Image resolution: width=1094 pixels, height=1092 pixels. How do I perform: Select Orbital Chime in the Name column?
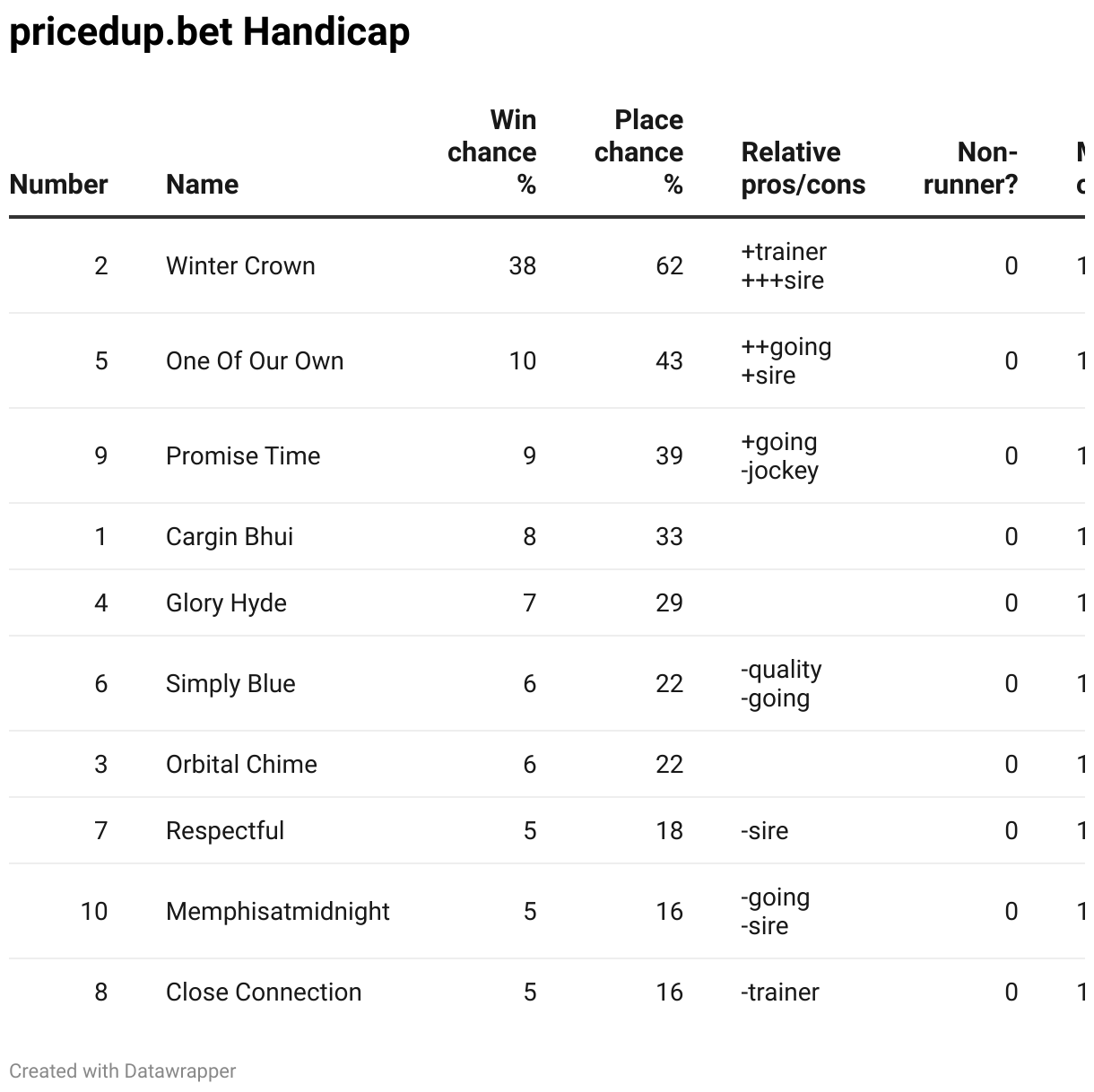(241, 765)
